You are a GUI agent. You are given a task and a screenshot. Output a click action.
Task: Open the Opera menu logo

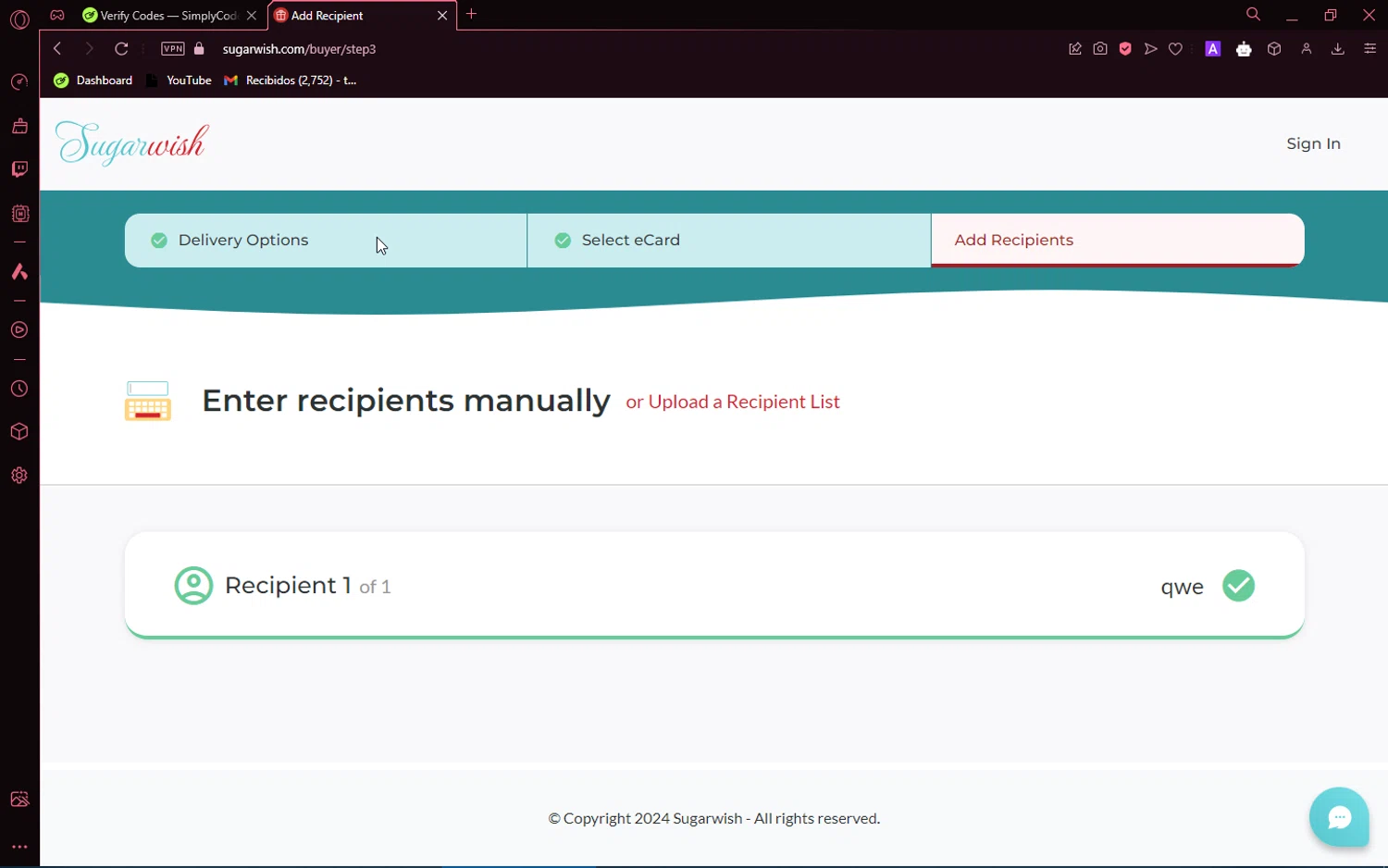[x=19, y=19]
